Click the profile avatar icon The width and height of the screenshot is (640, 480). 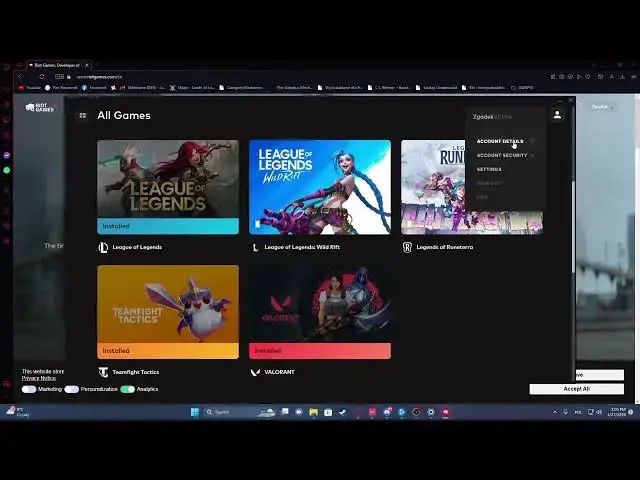coord(557,115)
